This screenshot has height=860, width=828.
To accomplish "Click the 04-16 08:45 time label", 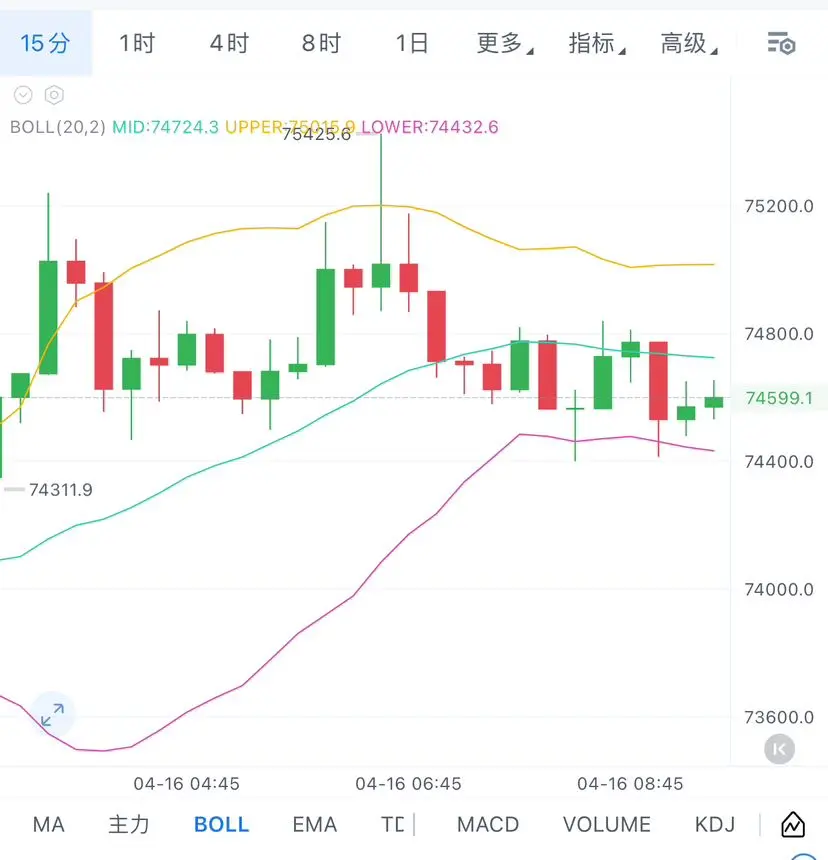I will pos(630,784).
